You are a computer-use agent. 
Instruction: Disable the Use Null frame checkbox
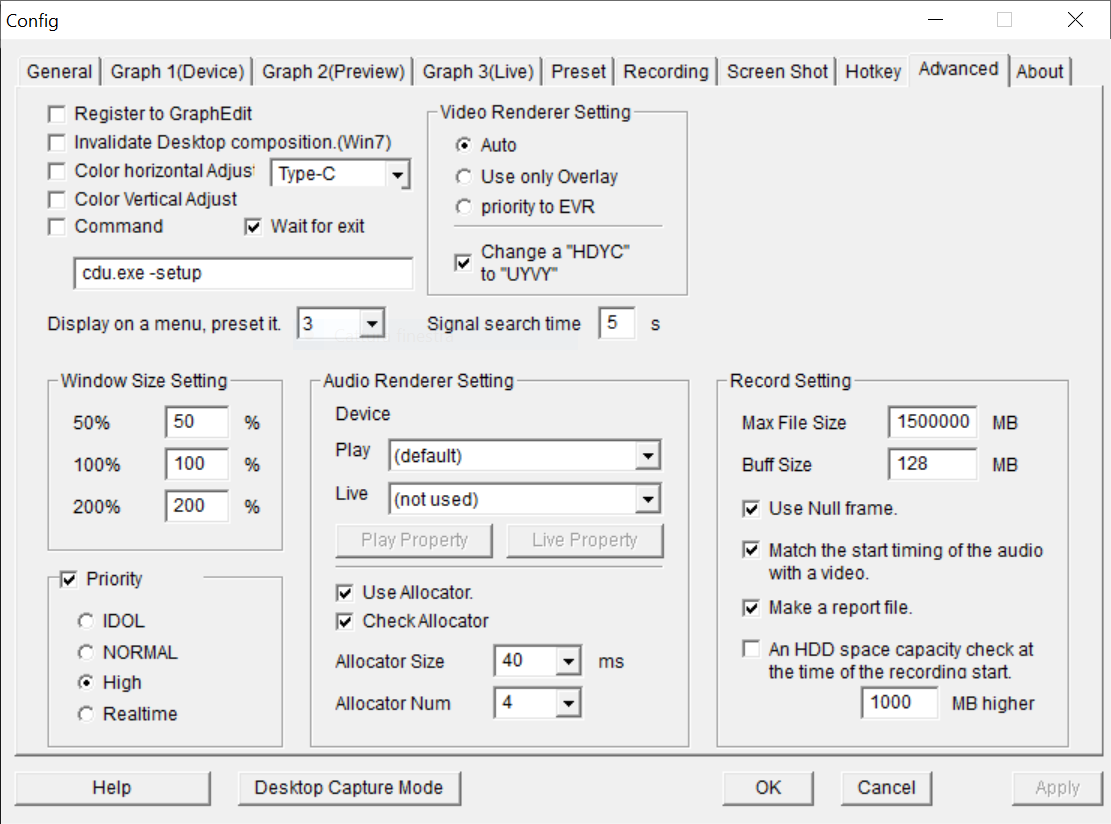click(751, 509)
